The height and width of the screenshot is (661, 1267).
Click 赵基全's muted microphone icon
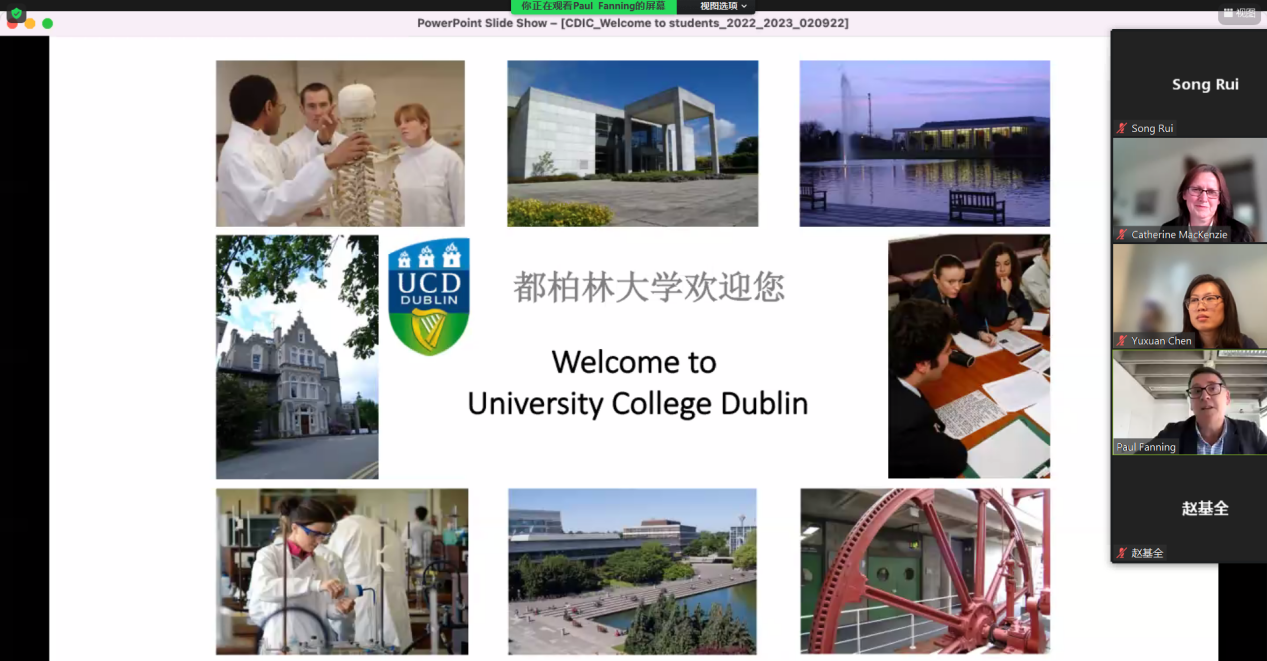pyautogui.click(x=1122, y=553)
